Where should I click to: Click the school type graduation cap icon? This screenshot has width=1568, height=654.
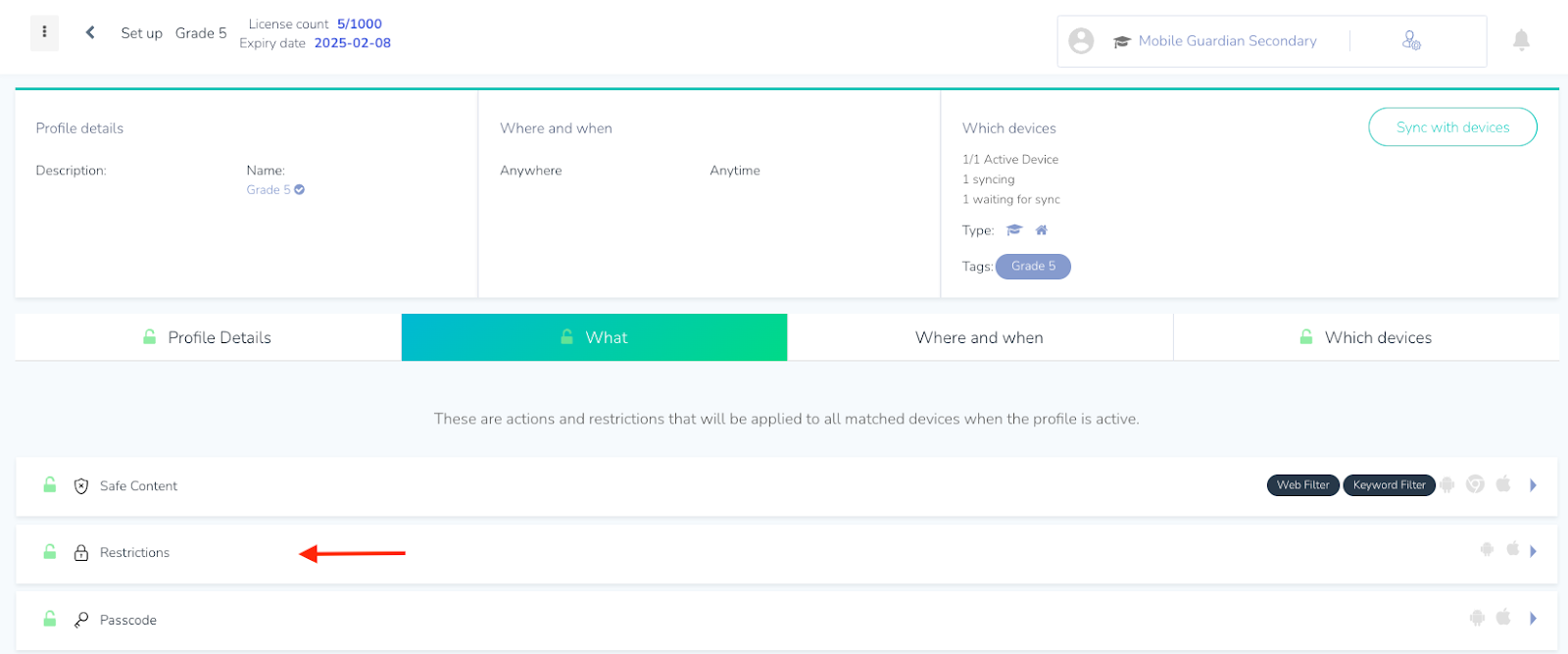pos(1014,230)
